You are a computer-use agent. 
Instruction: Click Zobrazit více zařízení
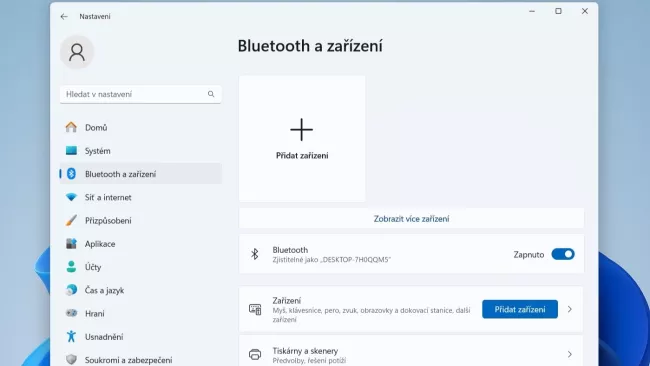411,218
